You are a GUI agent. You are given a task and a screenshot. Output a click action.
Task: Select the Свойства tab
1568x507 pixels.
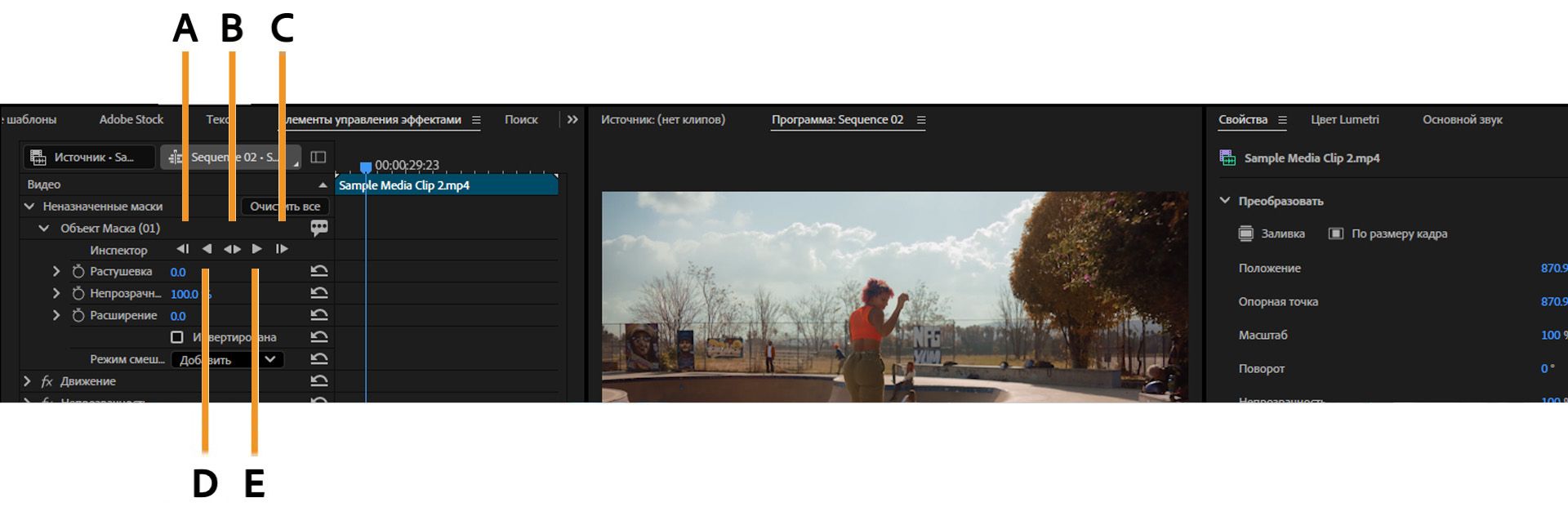click(x=1243, y=119)
